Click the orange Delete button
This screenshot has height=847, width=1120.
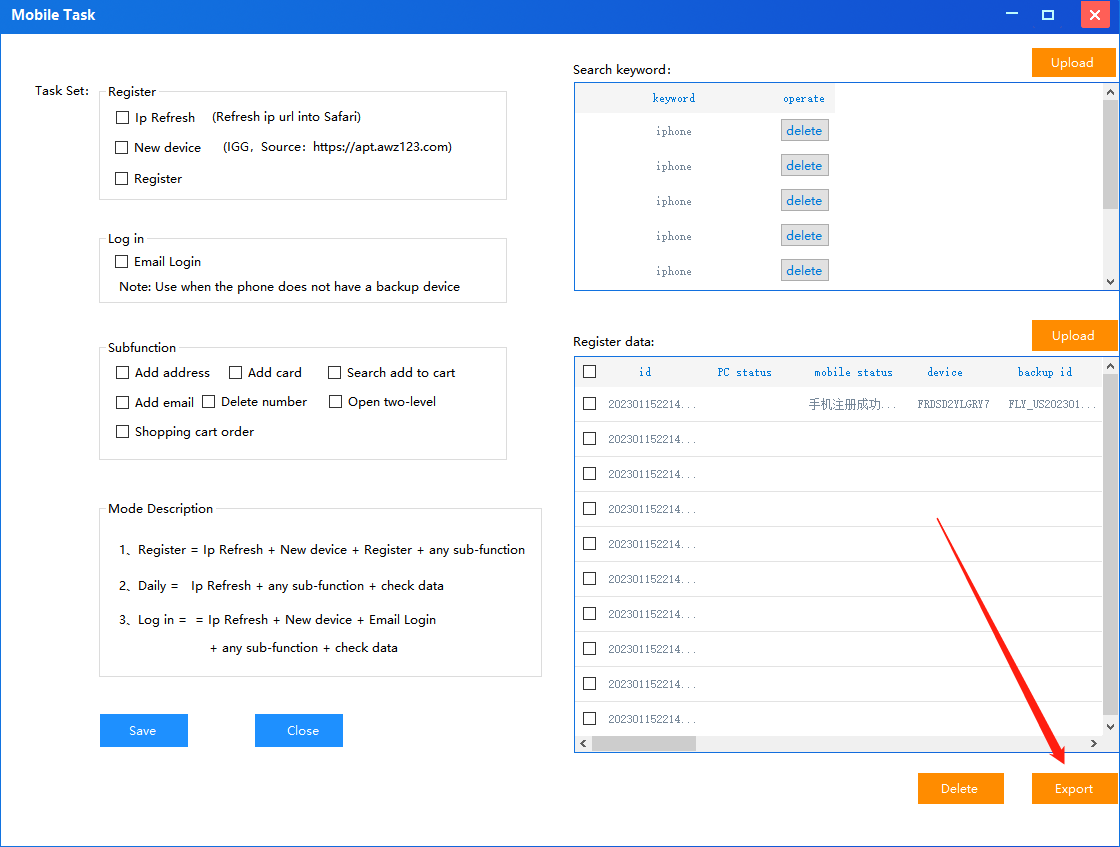(961, 788)
